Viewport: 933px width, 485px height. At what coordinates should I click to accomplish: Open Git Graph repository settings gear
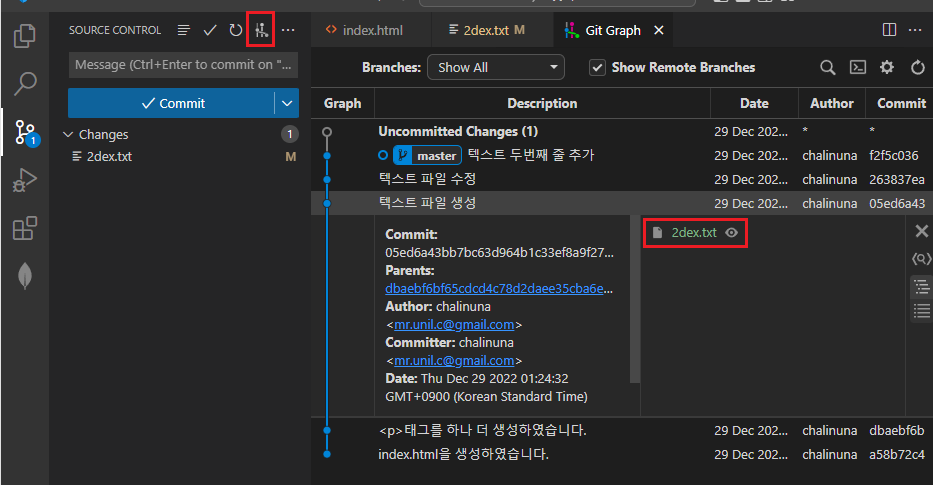(x=887, y=67)
